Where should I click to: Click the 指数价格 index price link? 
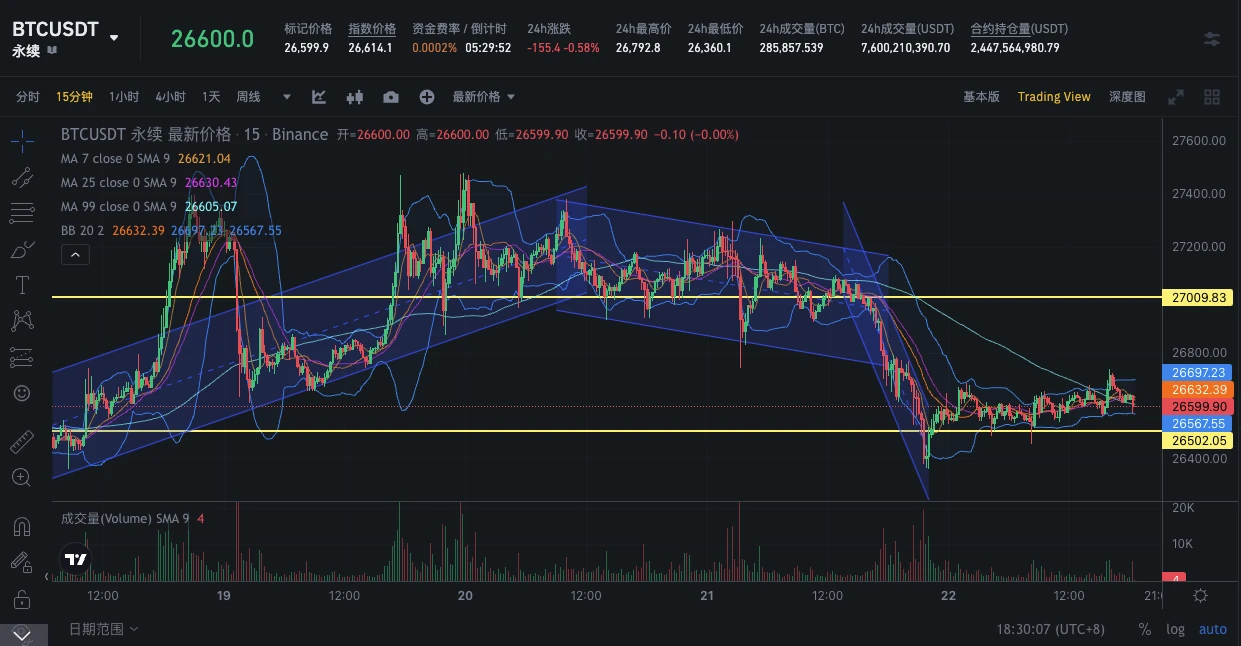pos(371,29)
